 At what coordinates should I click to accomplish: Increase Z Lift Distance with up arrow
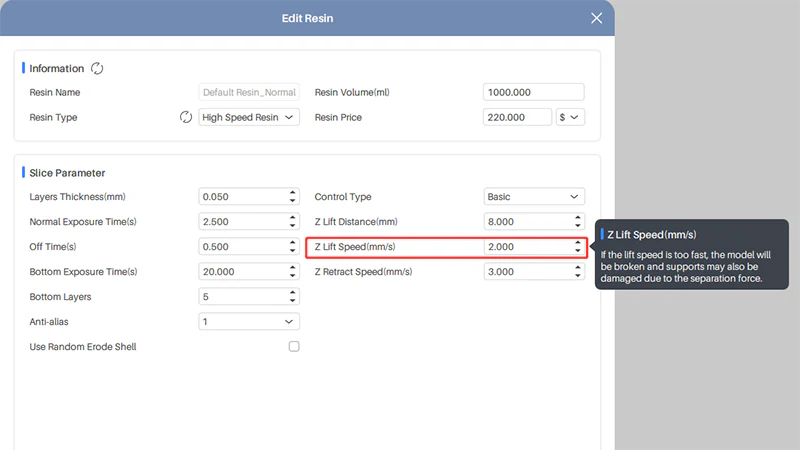pyautogui.click(x=577, y=218)
